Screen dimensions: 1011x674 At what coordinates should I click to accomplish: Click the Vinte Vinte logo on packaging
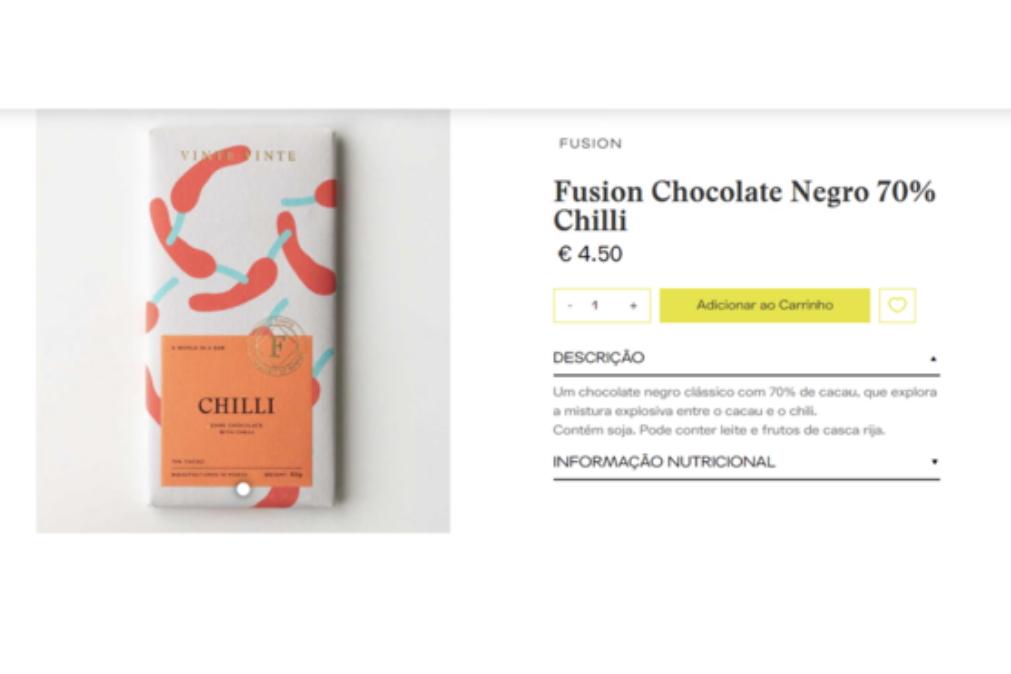238,155
